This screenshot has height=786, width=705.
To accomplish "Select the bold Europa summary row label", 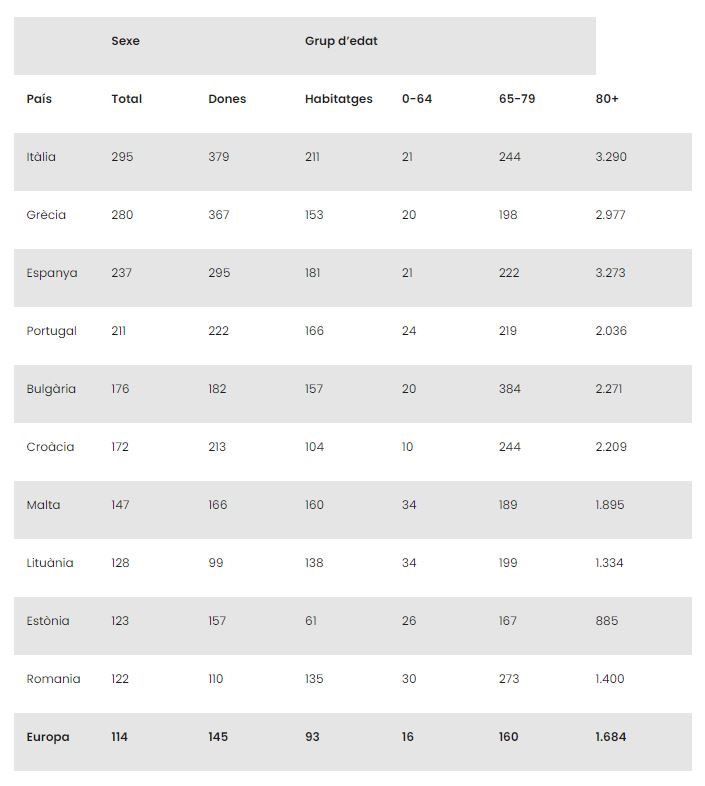I will click(x=48, y=737).
